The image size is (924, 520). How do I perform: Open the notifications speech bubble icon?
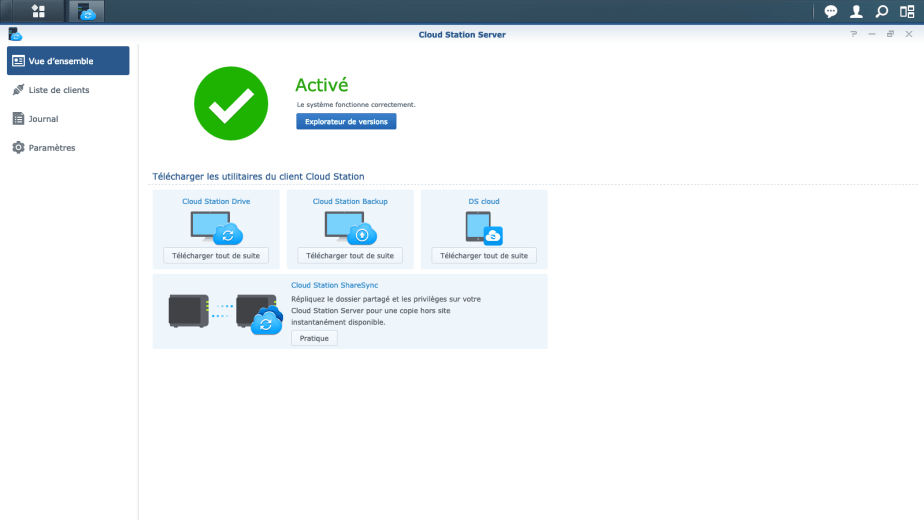pos(831,12)
